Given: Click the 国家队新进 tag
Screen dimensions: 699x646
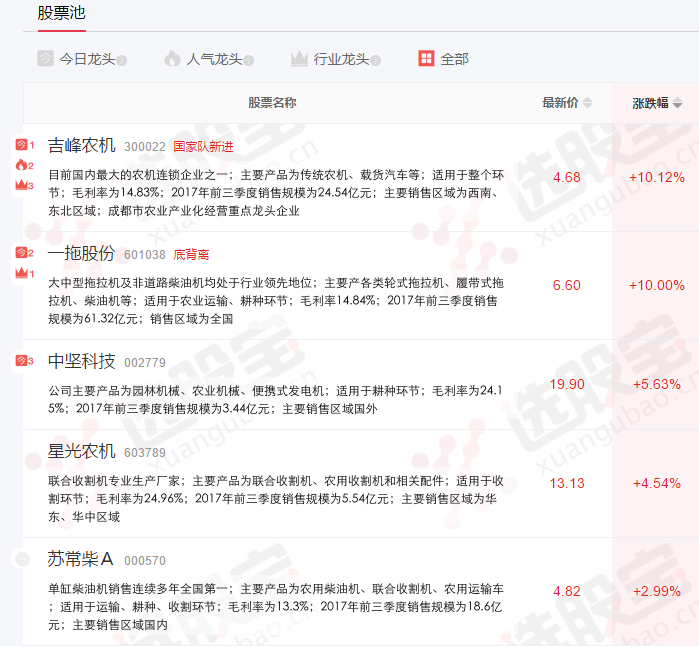Looking at the screenshot, I should click(x=203, y=147).
